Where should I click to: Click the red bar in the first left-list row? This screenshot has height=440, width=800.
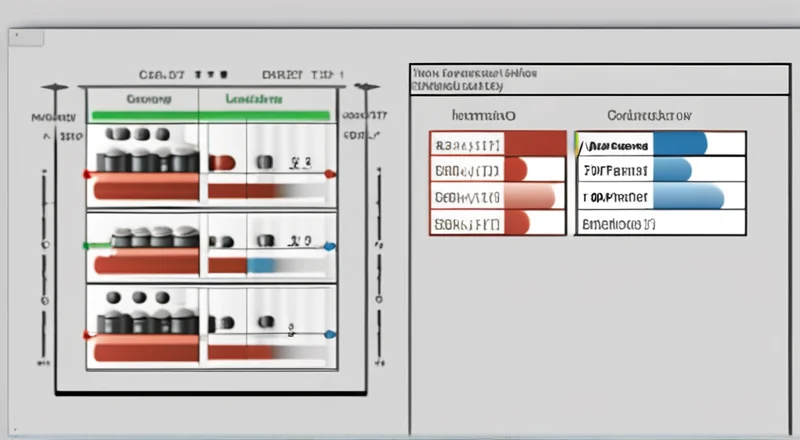(x=534, y=144)
